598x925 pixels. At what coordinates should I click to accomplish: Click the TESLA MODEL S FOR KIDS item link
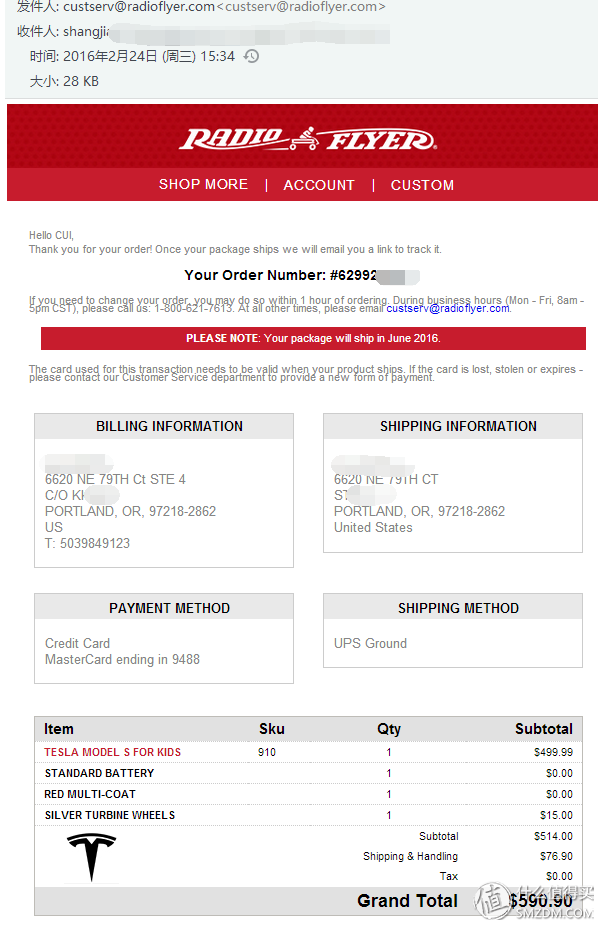[113, 752]
